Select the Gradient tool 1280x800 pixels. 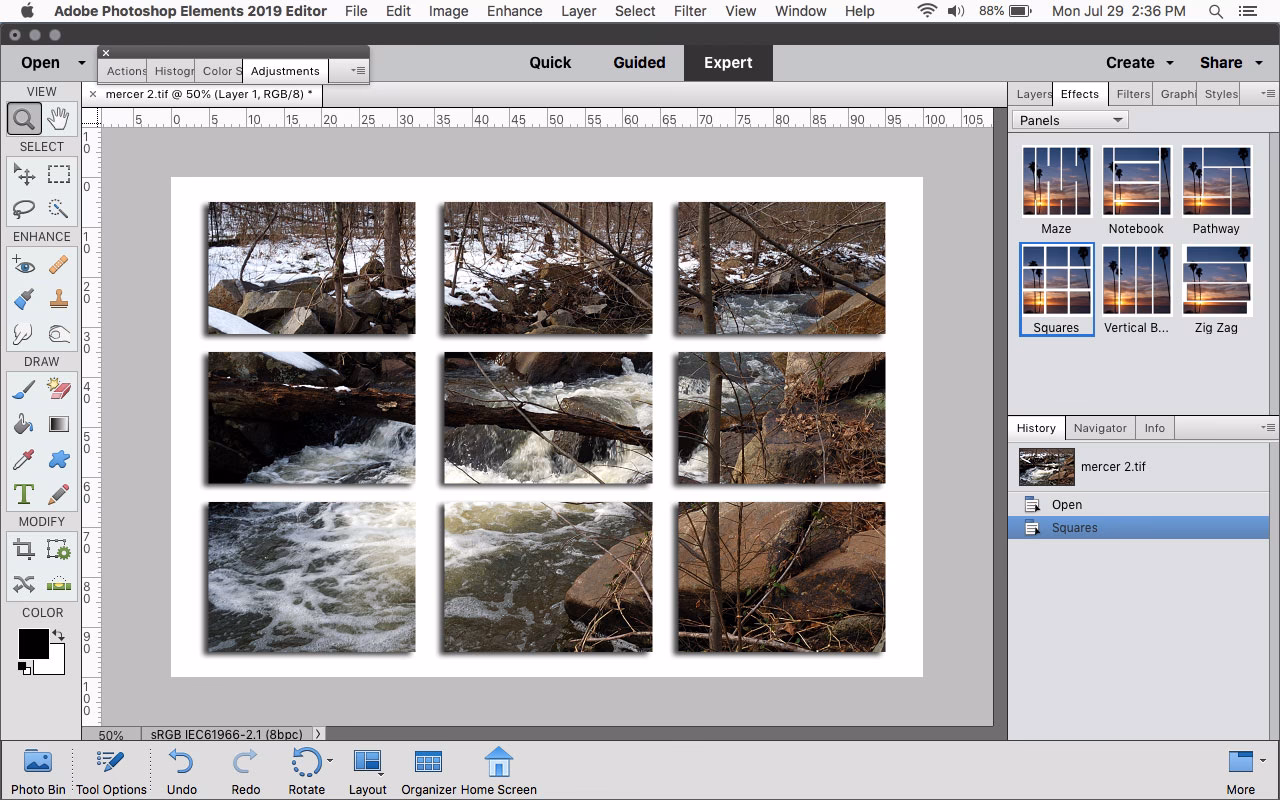pos(58,424)
